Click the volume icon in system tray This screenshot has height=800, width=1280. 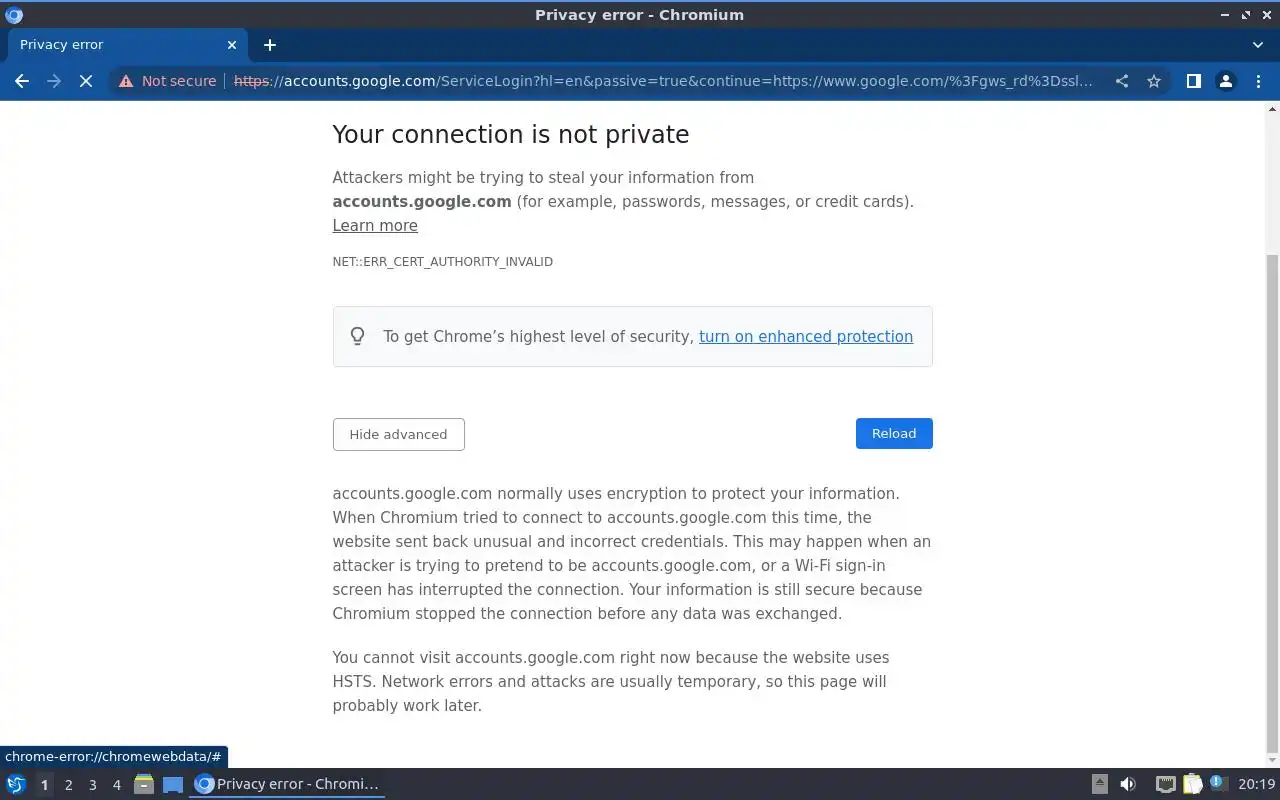pyautogui.click(x=1128, y=784)
